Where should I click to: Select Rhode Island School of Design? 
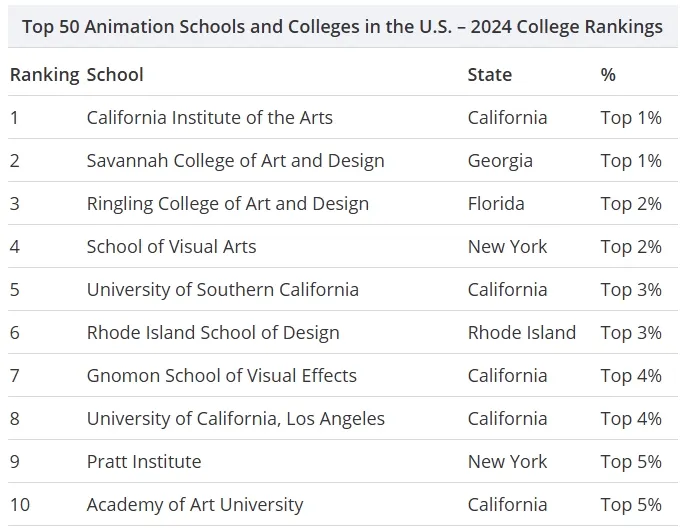point(213,333)
